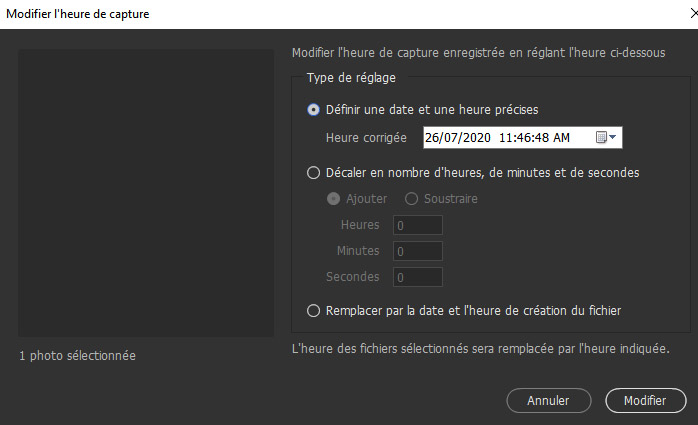
Task: Click the Secondes input field
Action: pos(417,277)
